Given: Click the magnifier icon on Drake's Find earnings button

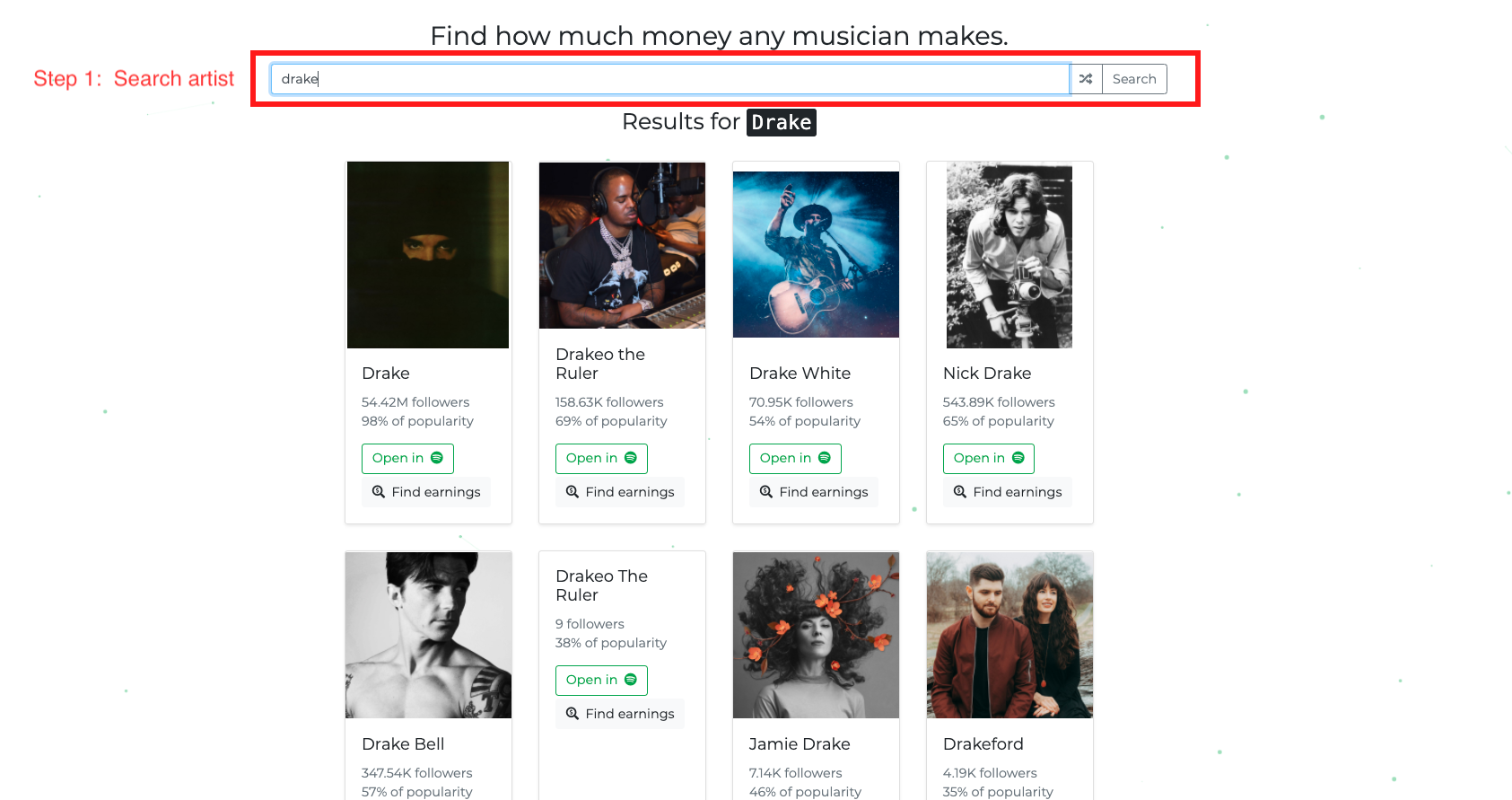Looking at the screenshot, I should click(x=378, y=491).
